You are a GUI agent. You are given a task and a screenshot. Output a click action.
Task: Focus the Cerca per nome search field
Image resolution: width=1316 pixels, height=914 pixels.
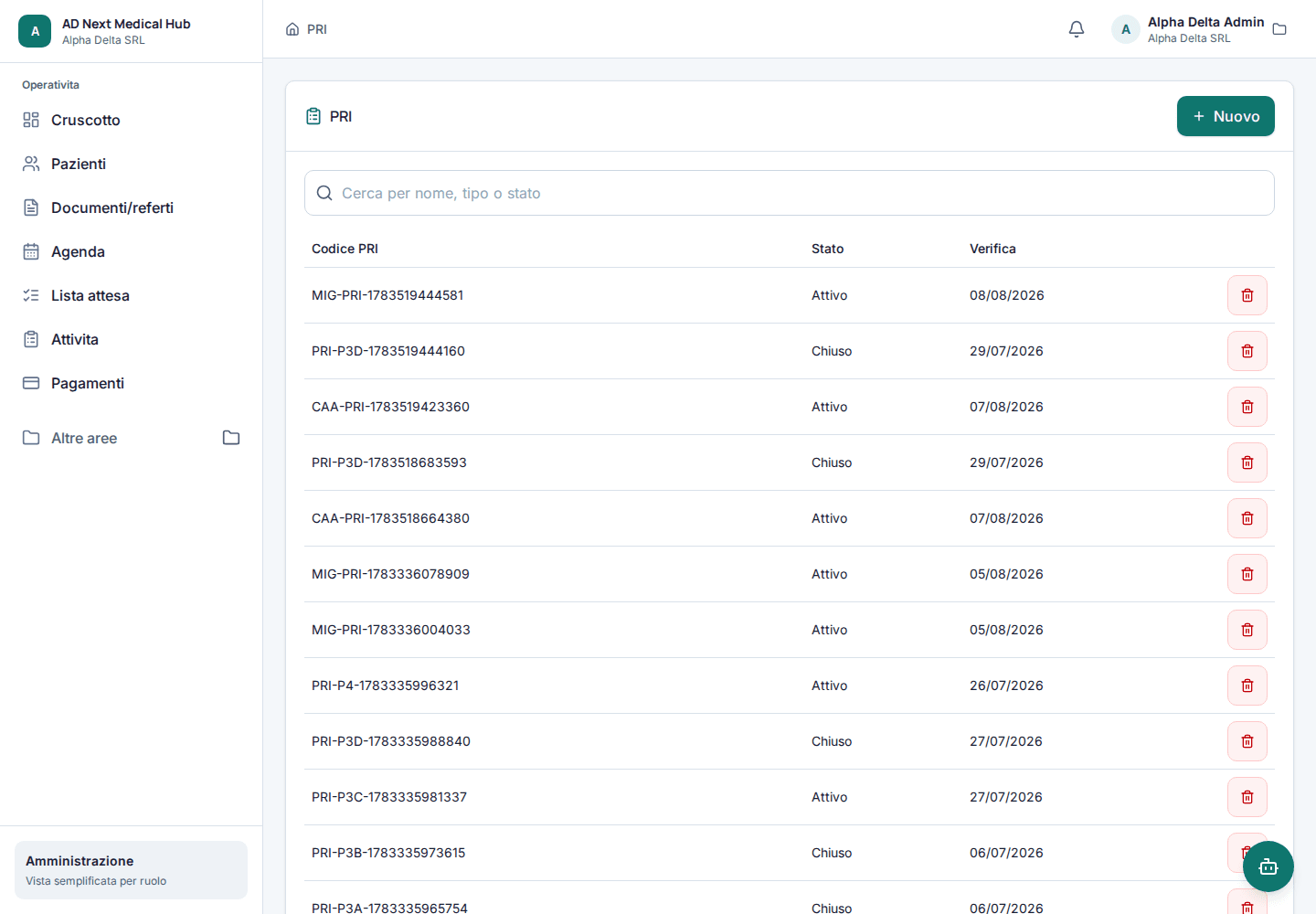pos(790,193)
